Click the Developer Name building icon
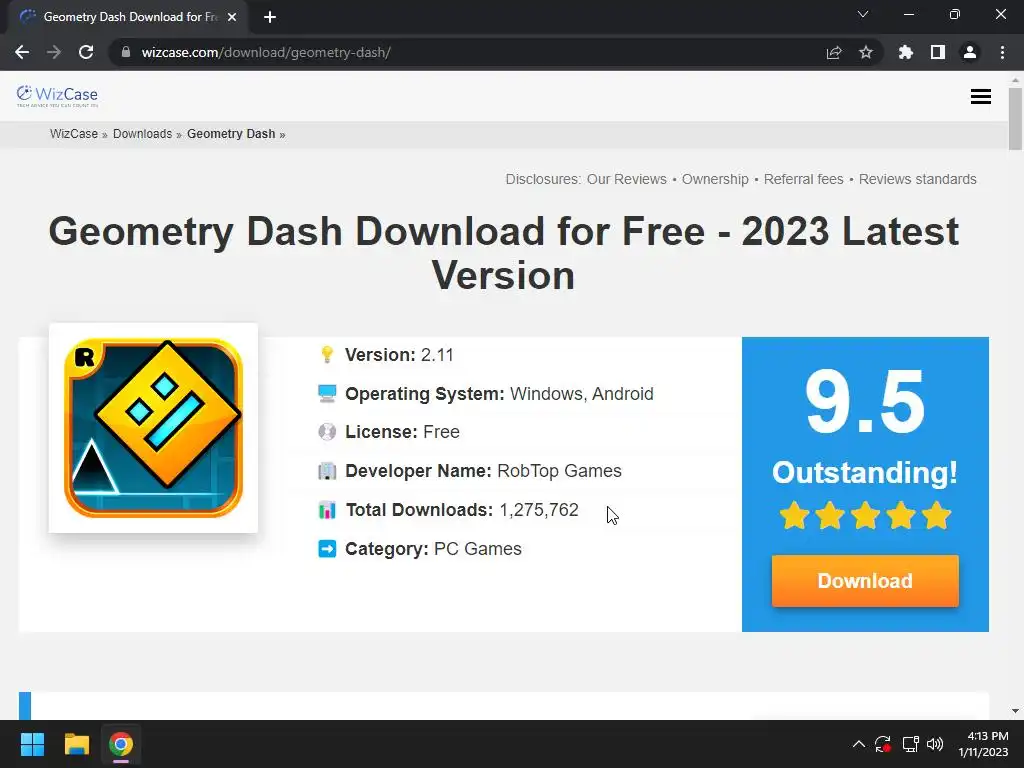Screen dimensions: 1024x768 click(327, 471)
